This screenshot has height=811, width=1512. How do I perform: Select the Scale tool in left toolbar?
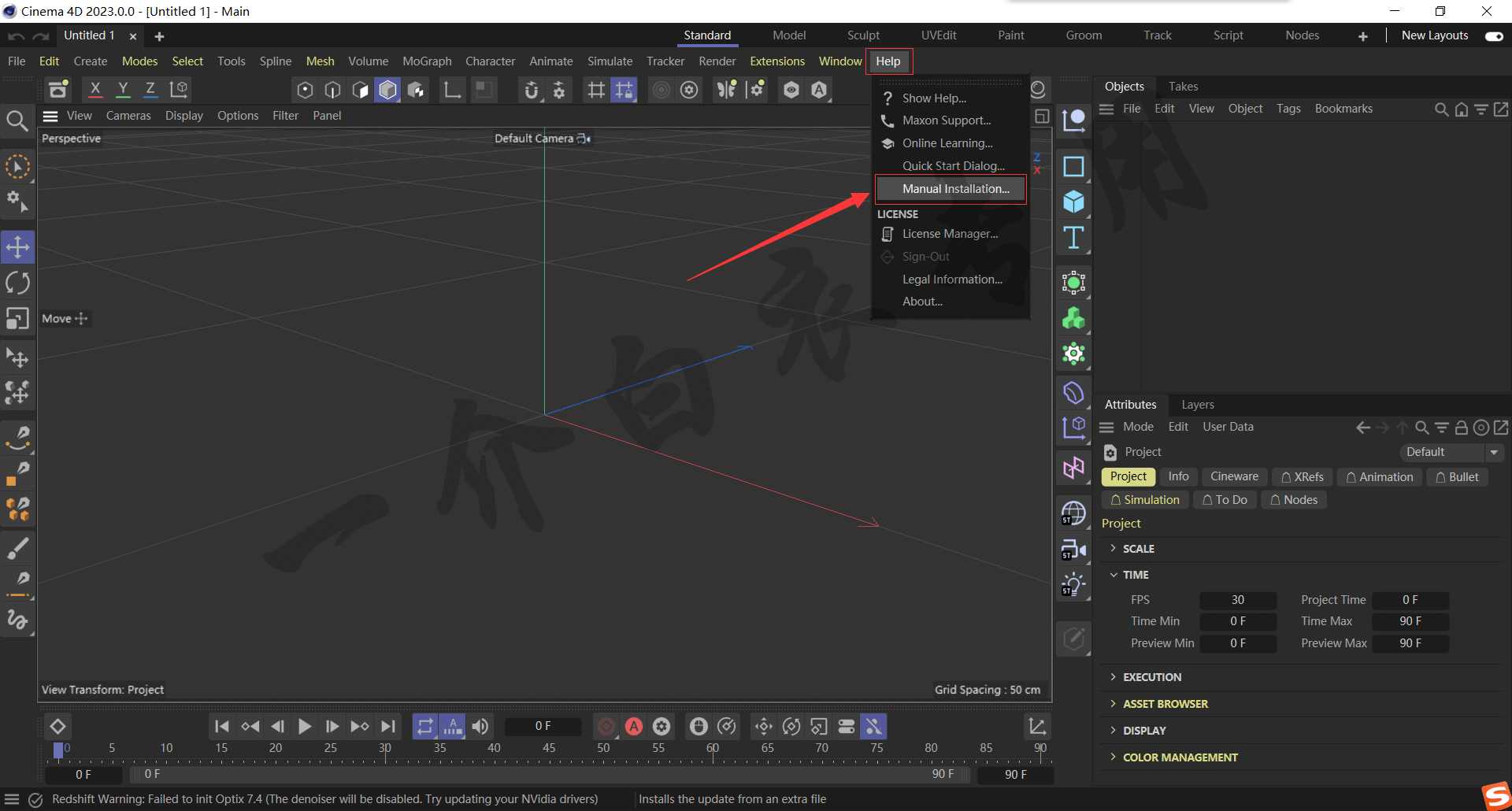(17, 318)
